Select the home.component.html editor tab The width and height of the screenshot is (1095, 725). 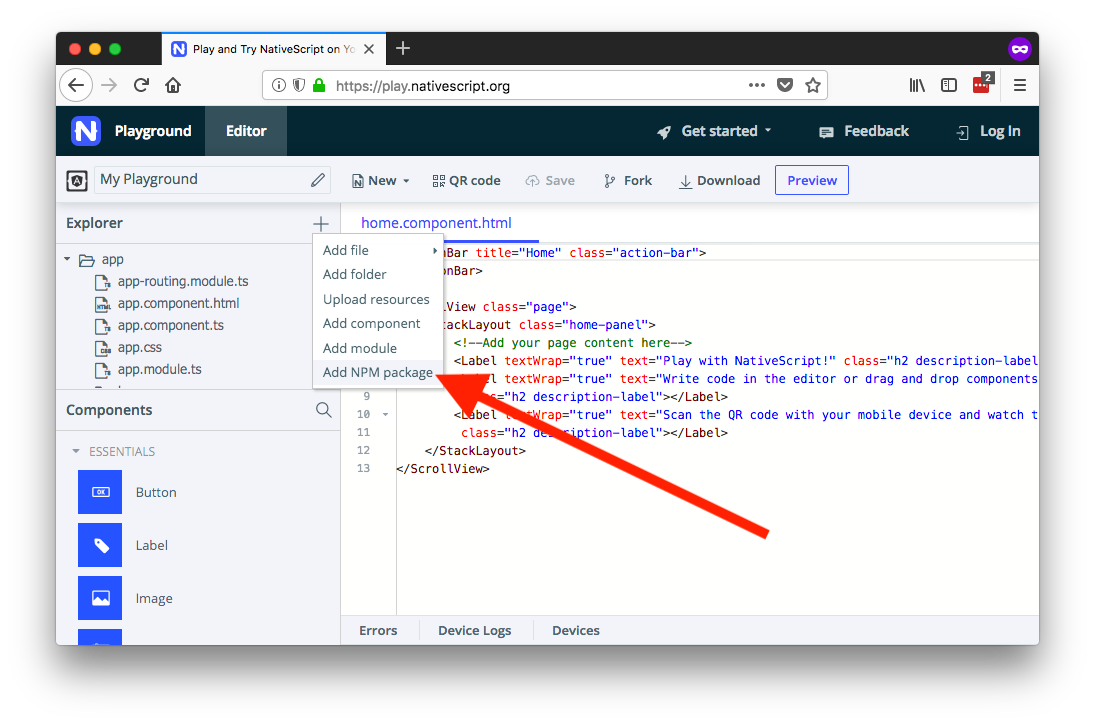pyautogui.click(x=436, y=223)
